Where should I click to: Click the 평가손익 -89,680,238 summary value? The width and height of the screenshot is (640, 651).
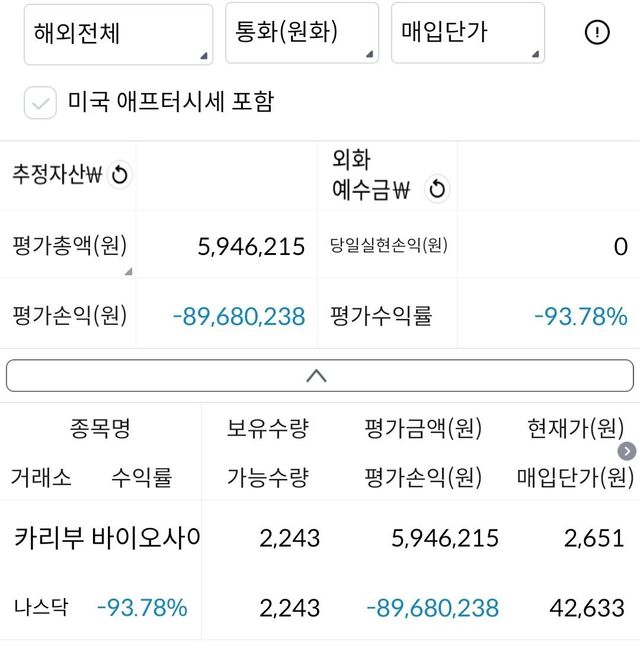[x=238, y=317]
